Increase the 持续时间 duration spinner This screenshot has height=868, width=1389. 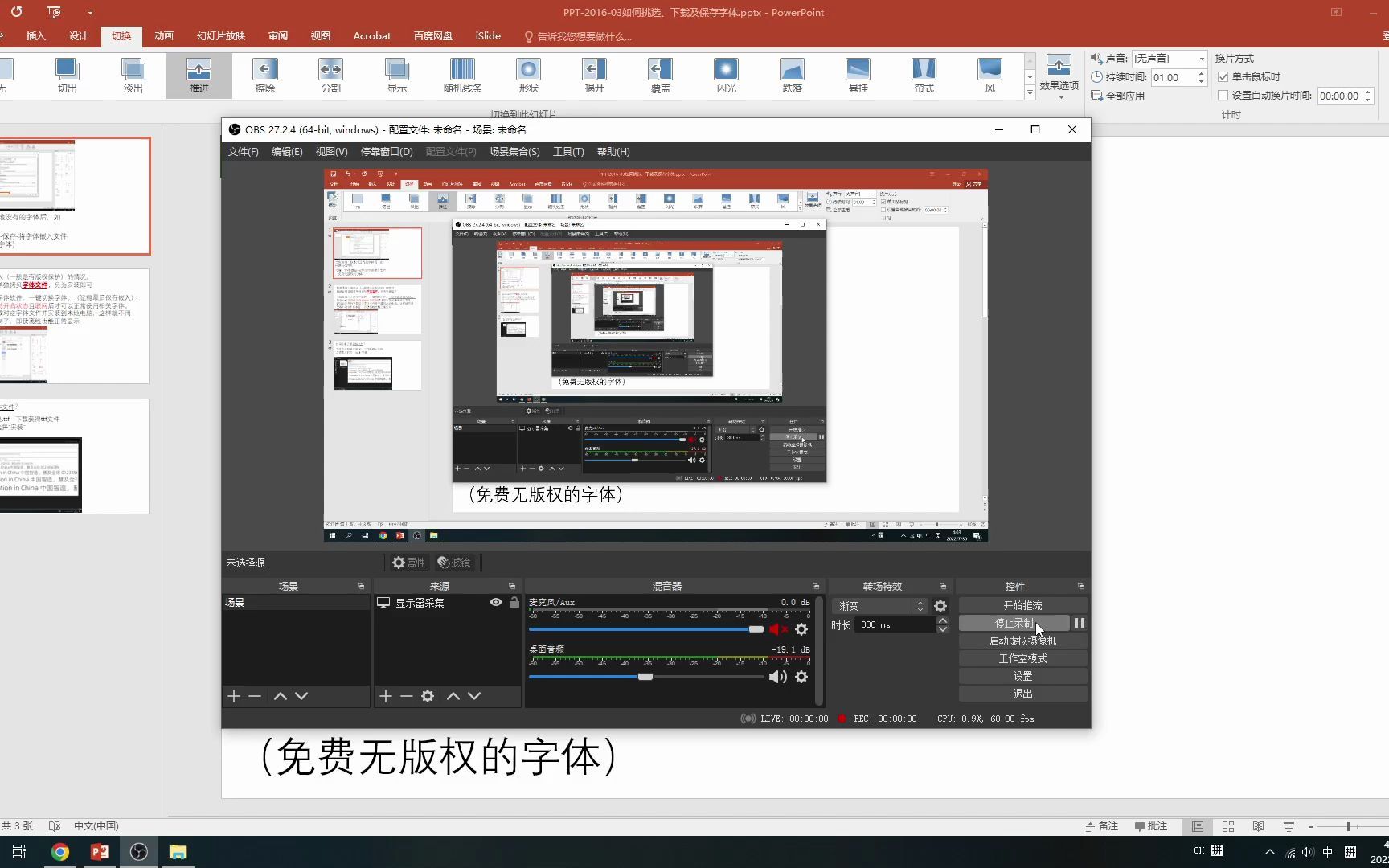(x=1202, y=74)
